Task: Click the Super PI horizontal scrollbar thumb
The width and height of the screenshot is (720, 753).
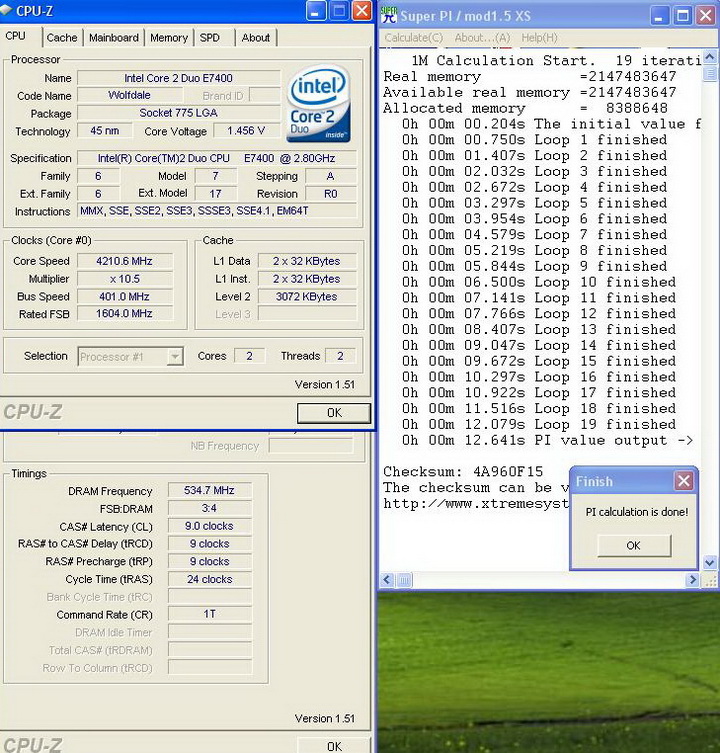Action: coord(404,580)
